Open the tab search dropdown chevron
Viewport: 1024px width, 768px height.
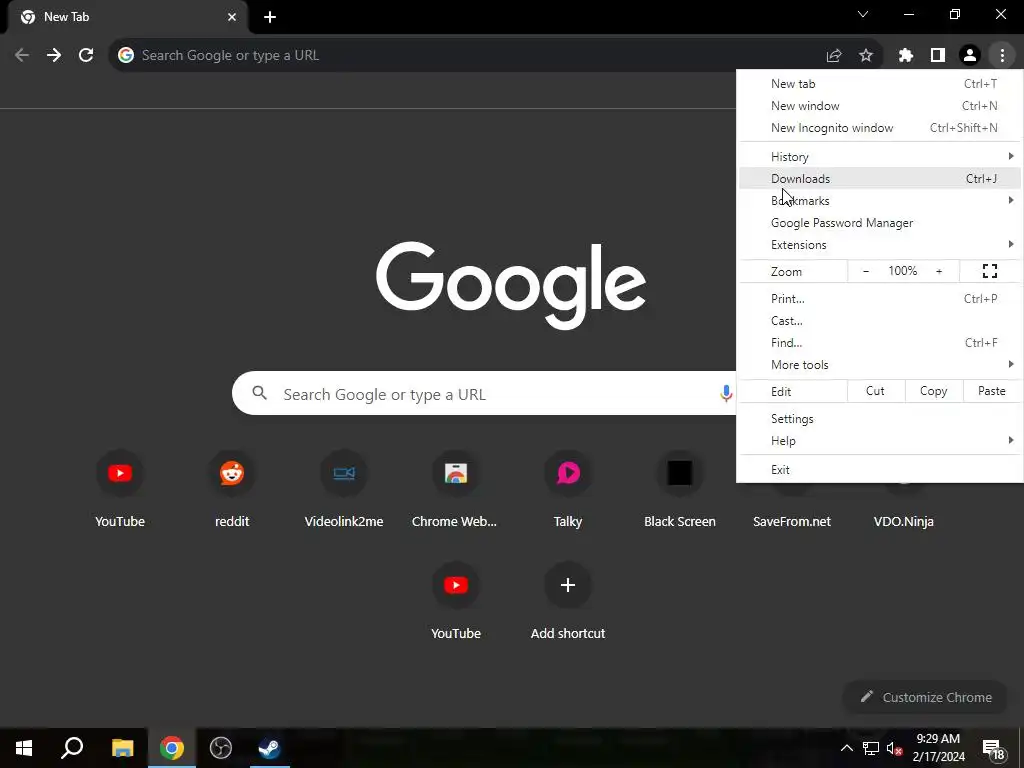click(x=863, y=14)
